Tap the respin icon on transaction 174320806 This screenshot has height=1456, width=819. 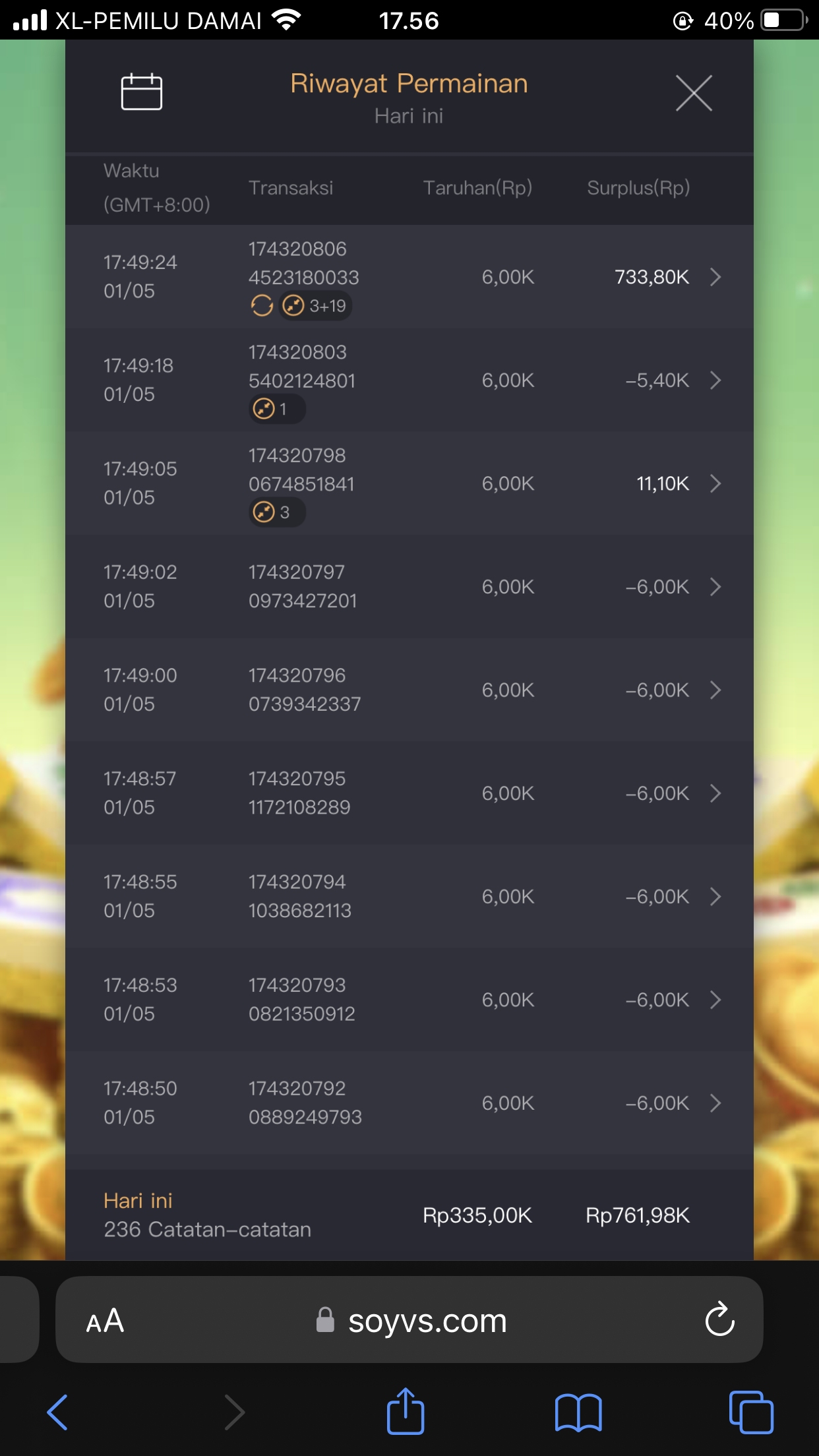pyautogui.click(x=262, y=306)
